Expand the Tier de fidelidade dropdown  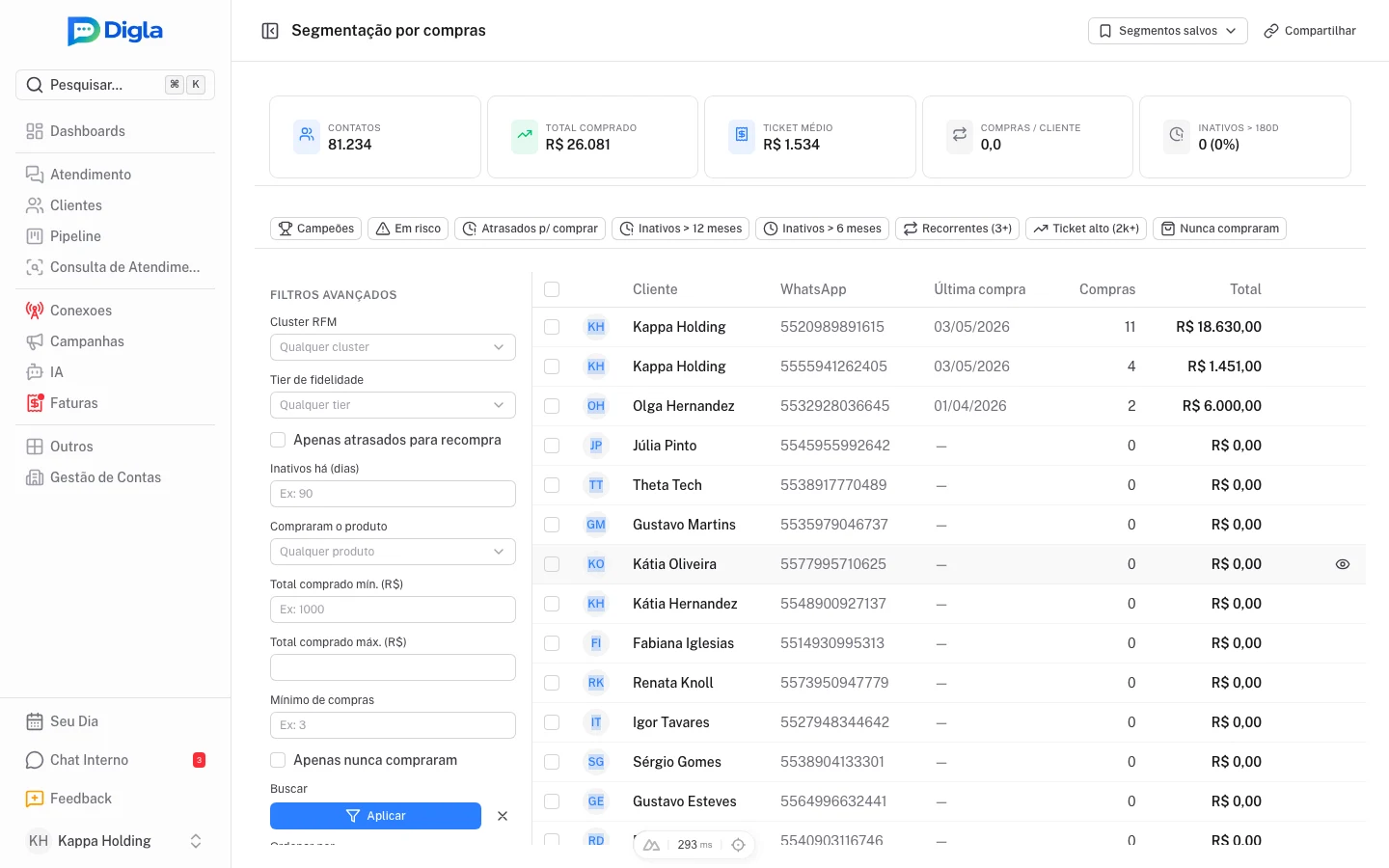pyautogui.click(x=393, y=405)
